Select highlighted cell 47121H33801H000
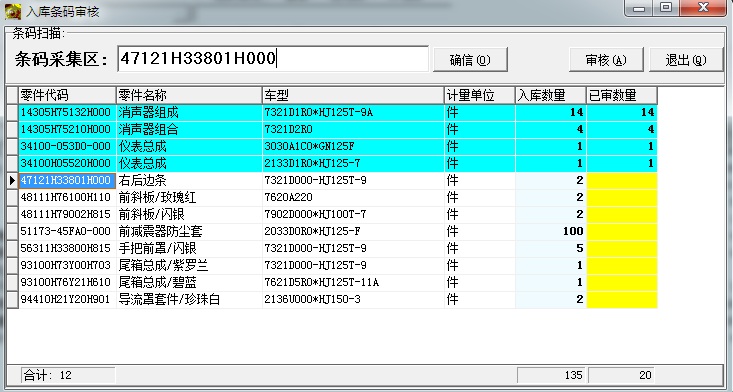 point(67,180)
